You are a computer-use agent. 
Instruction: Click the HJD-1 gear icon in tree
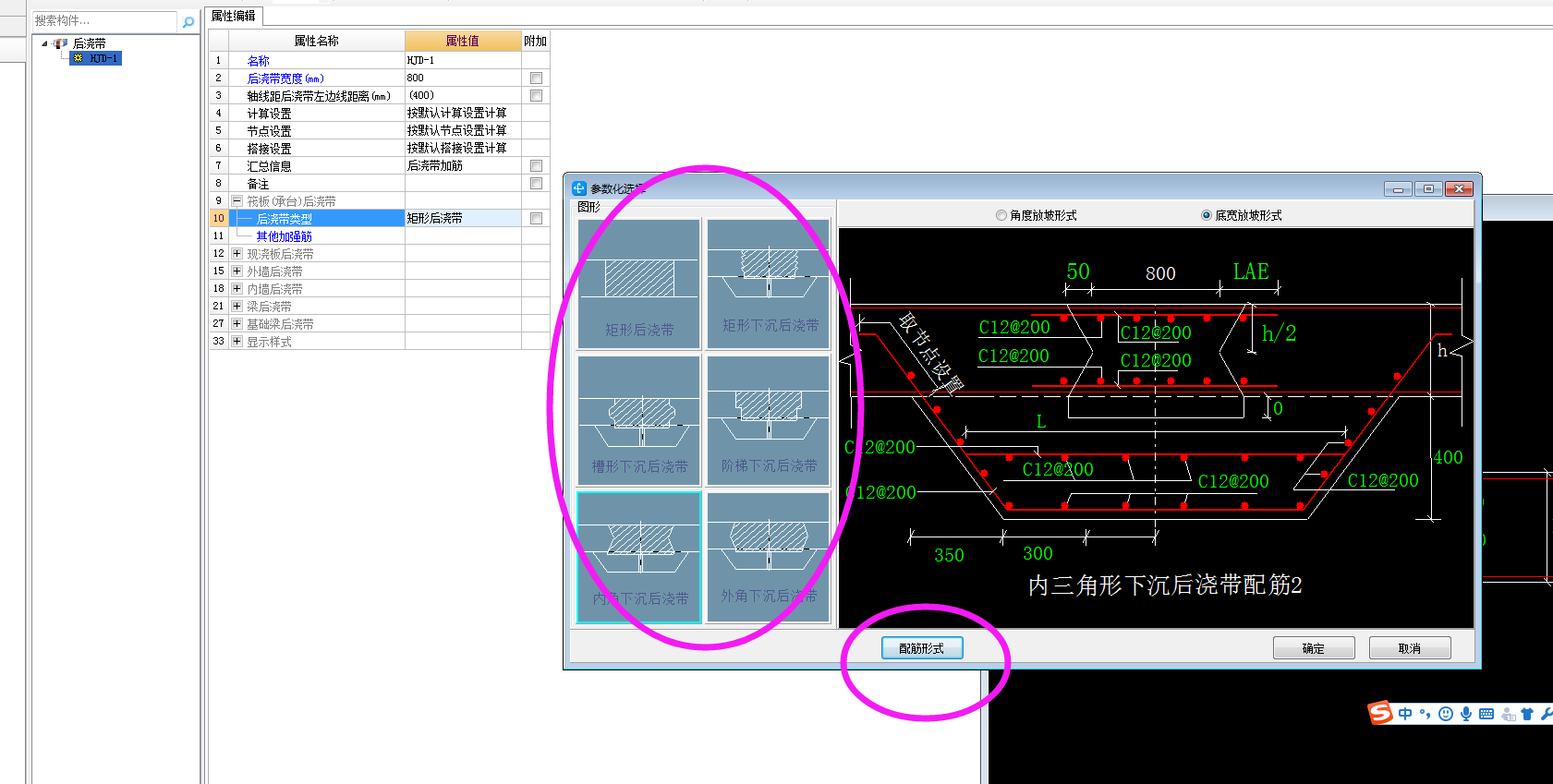point(79,58)
